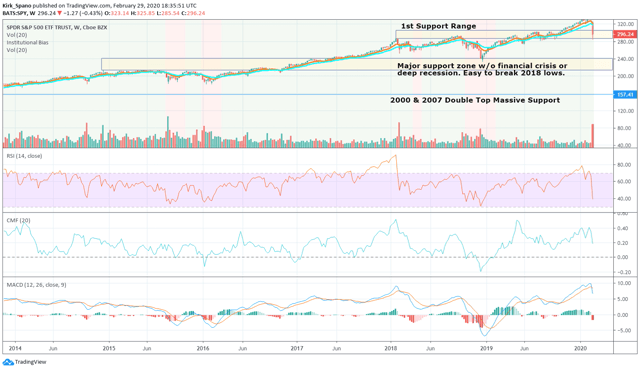This screenshot has height=370, width=640.
Task: Click the 2017 label on time axis
Action: (x=297, y=348)
